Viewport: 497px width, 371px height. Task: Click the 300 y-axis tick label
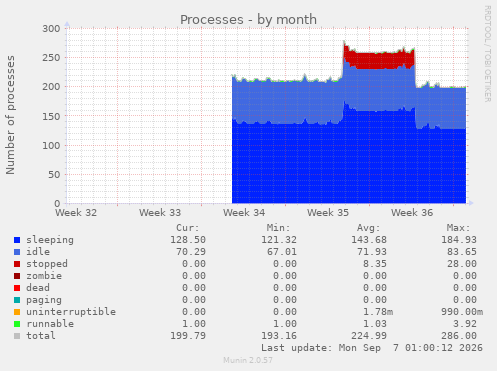[x=51, y=29]
